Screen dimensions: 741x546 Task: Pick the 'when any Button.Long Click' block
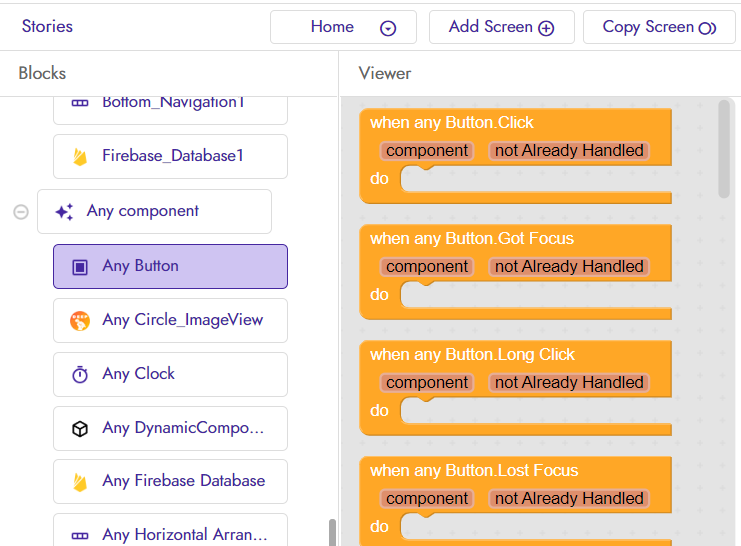click(472, 355)
